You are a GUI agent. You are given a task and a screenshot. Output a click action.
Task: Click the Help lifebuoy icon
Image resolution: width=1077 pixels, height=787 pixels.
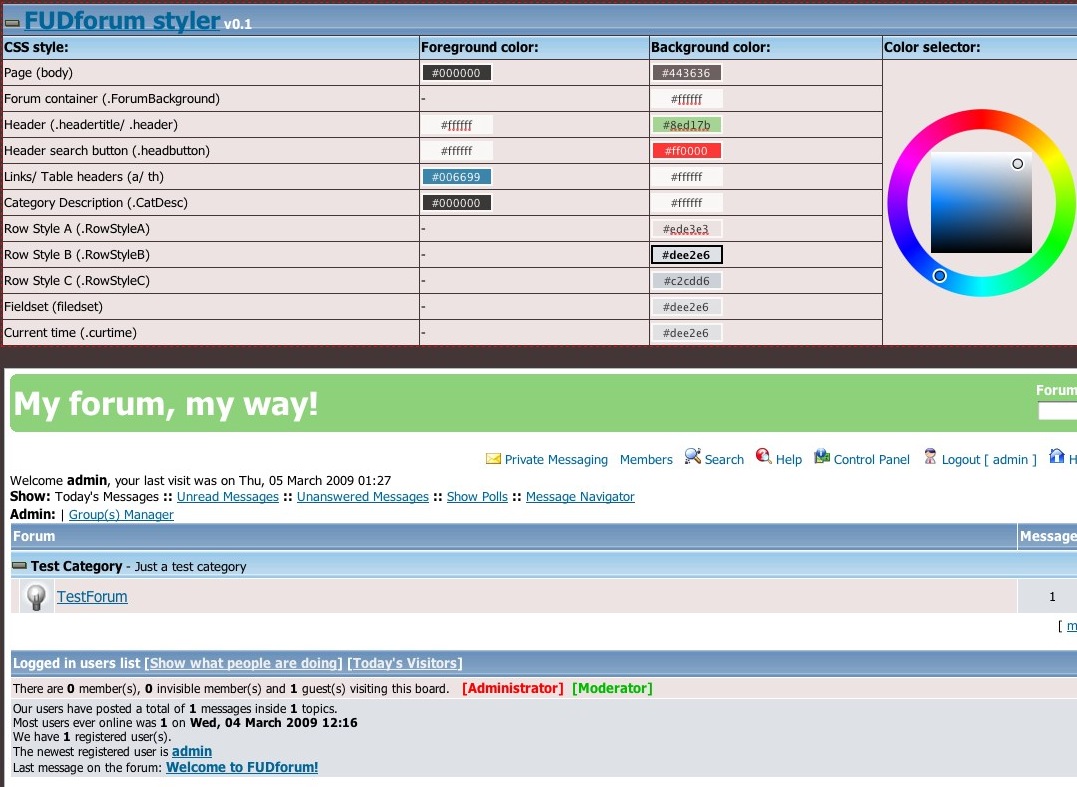click(763, 456)
